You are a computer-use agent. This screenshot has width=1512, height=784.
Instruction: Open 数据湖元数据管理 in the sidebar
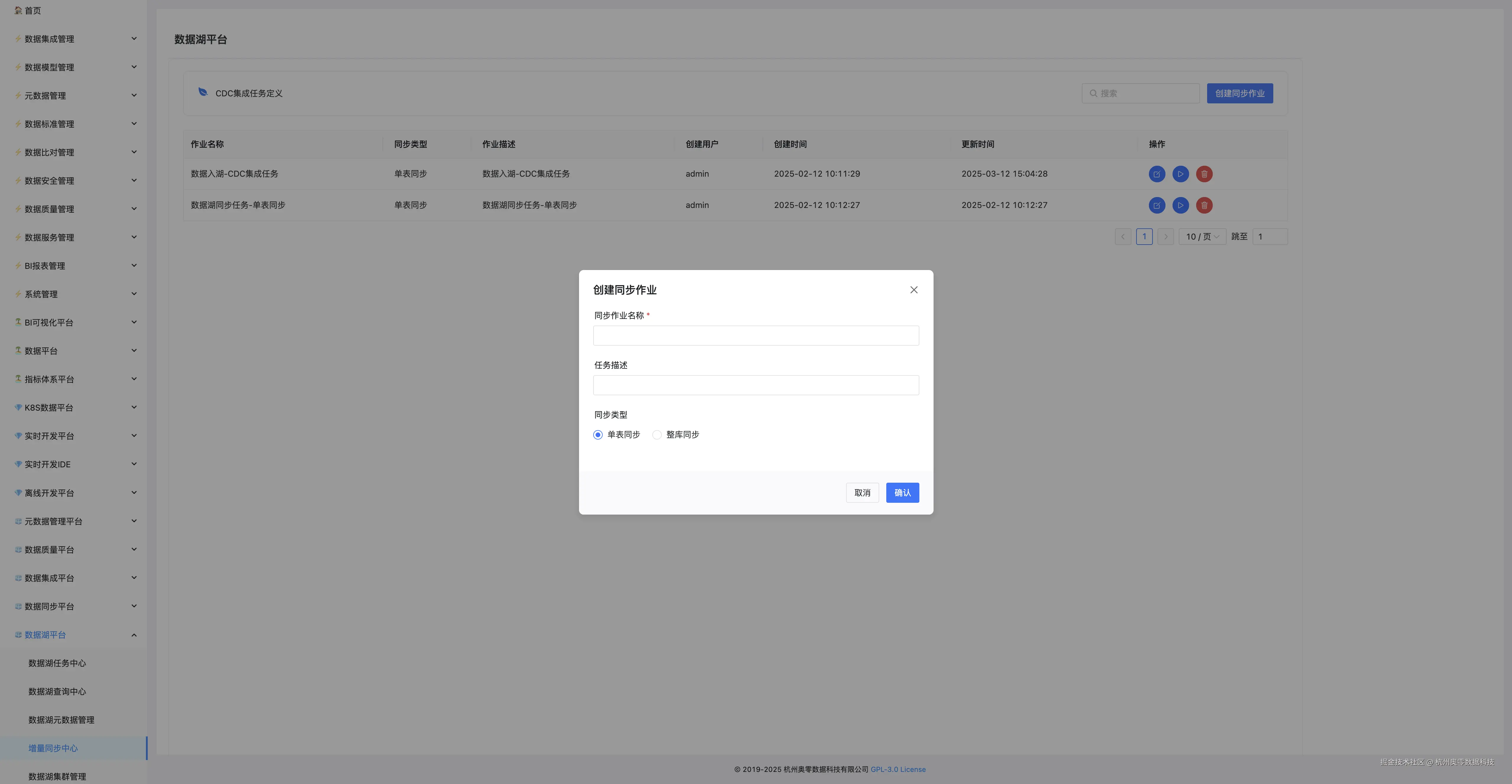click(x=61, y=720)
